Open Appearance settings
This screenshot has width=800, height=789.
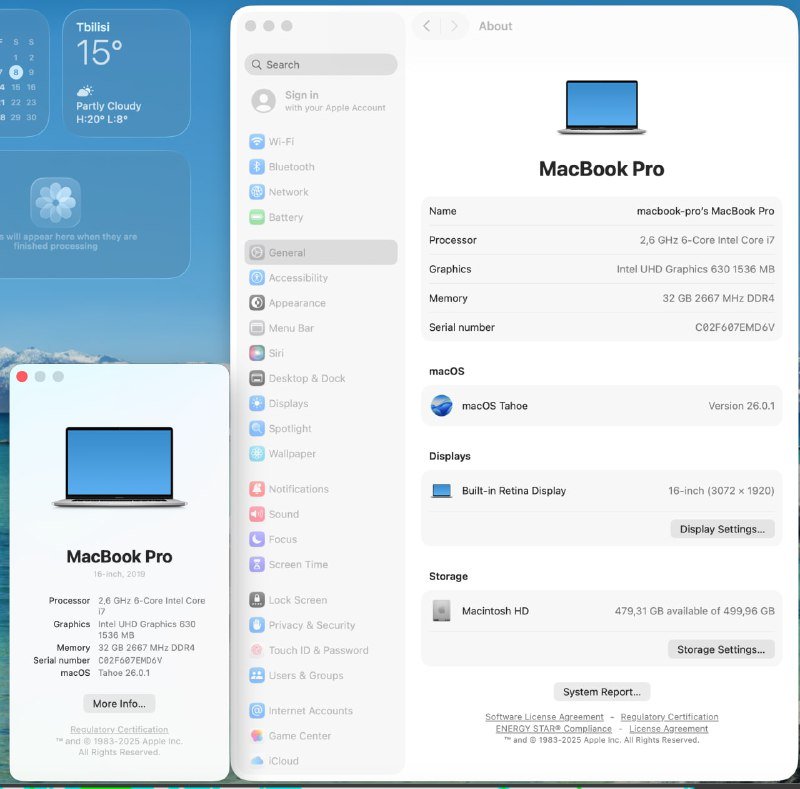pyautogui.click(x=296, y=302)
